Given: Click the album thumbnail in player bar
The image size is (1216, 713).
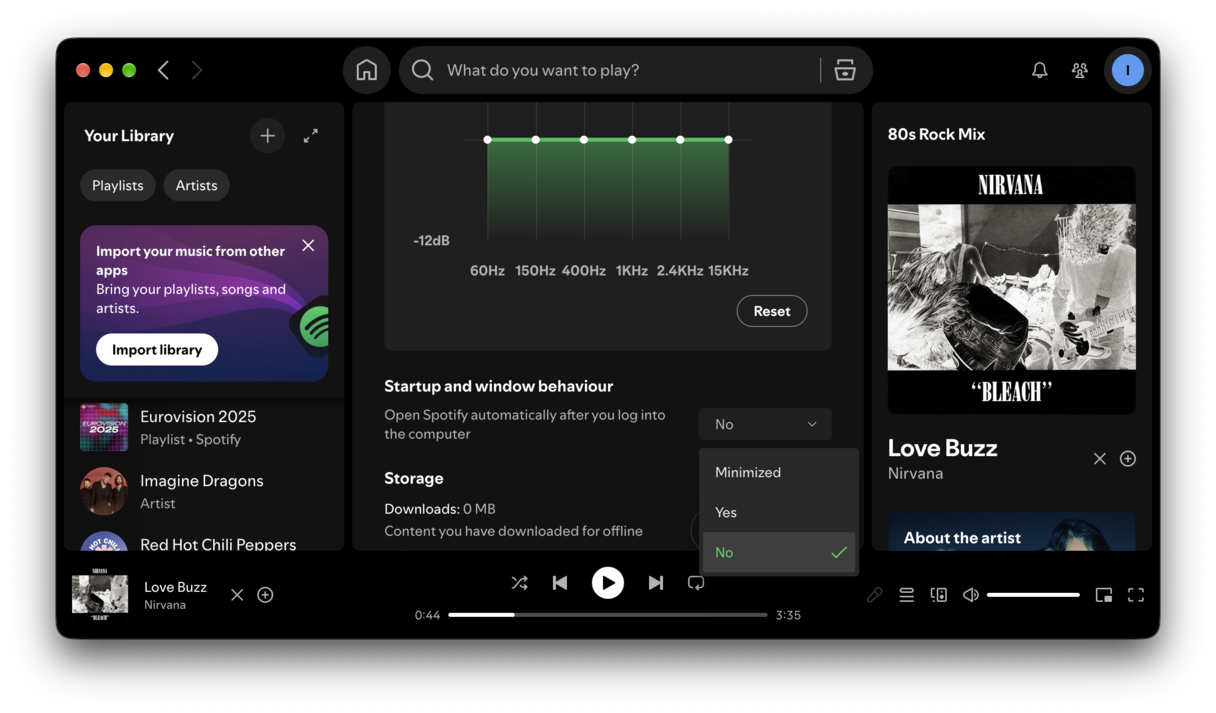Looking at the screenshot, I should pos(100,595).
